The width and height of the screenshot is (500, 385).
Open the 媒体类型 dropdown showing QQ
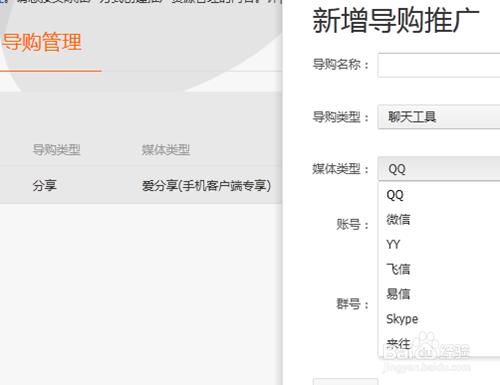pos(439,169)
